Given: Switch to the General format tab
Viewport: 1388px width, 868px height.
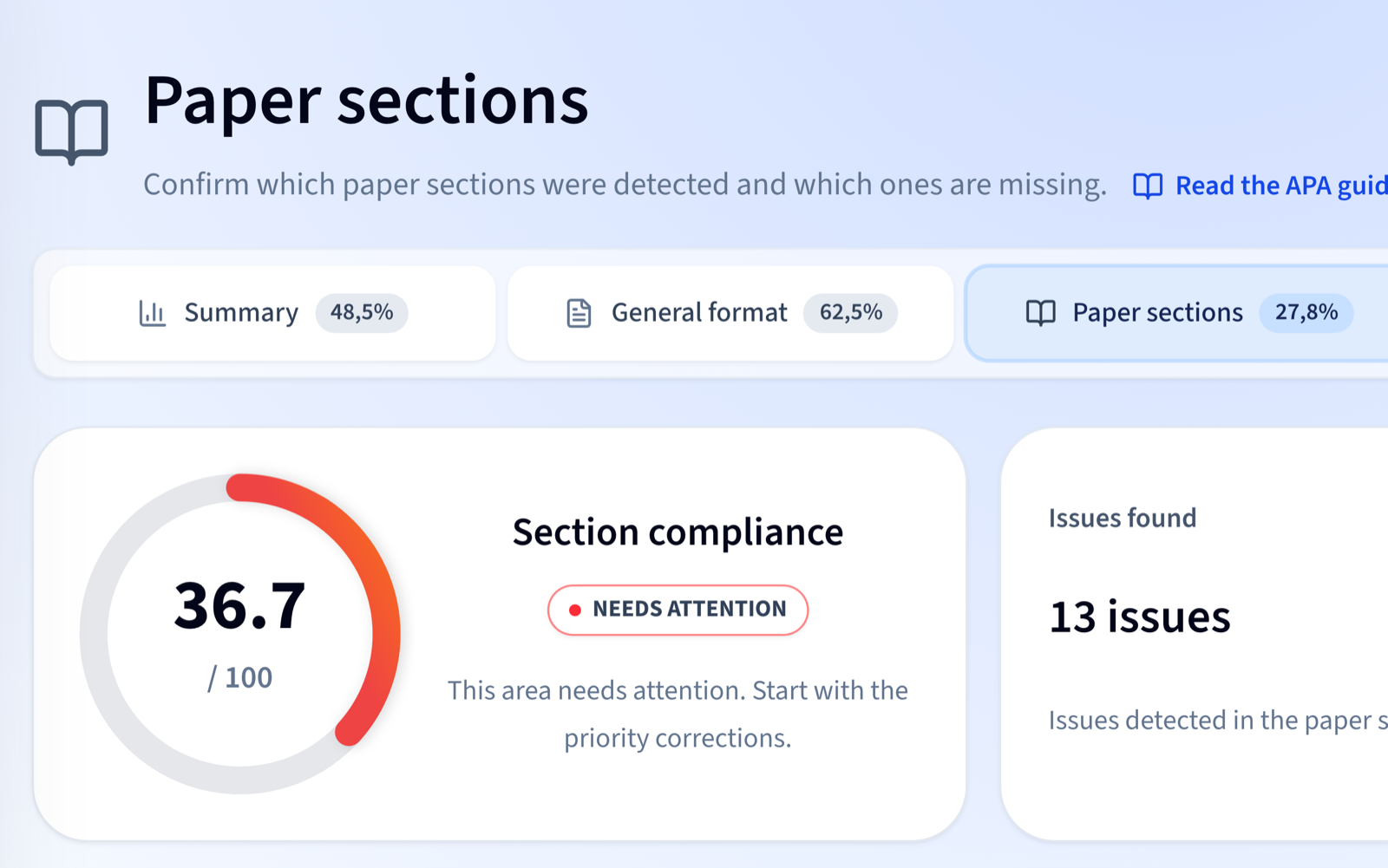Looking at the screenshot, I should (730, 313).
